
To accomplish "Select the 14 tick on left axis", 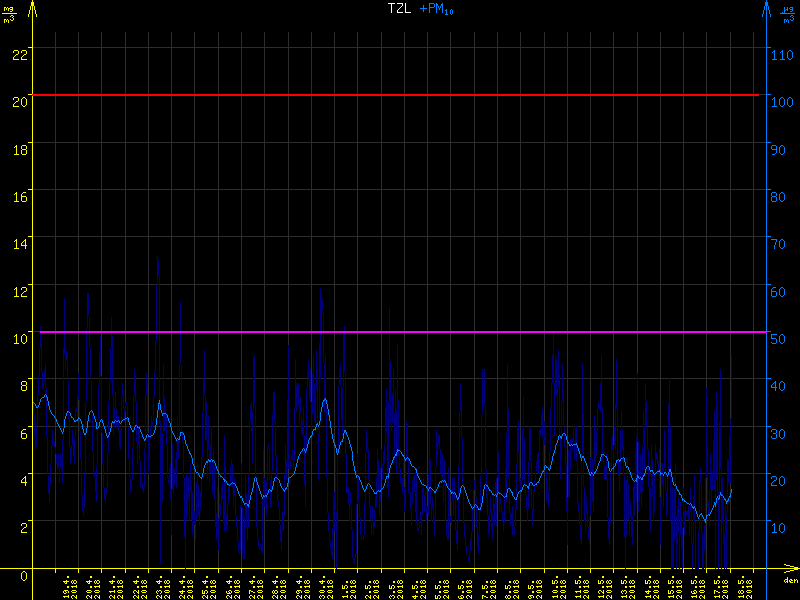I will (x=18, y=242).
